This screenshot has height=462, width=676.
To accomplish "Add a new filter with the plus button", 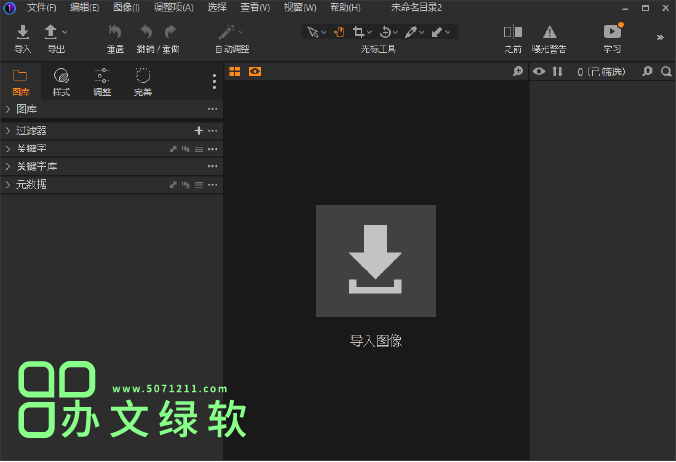I will pyautogui.click(x=198, y=130).
